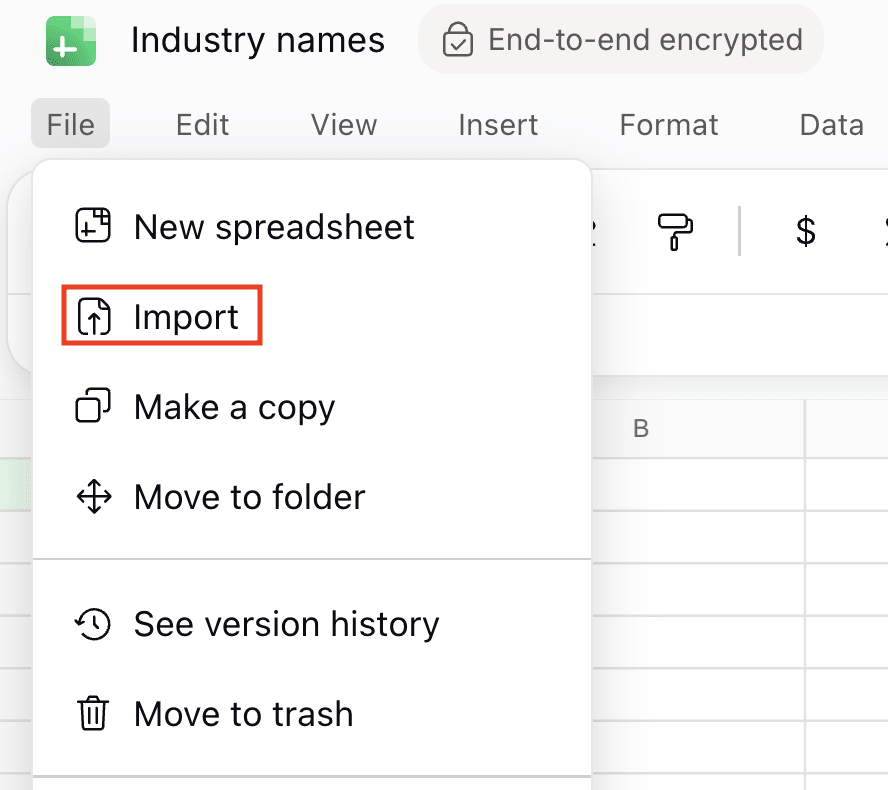888x790 pixels.
Task: Close the File menu by clicking File
Action: click(x=70, y=124)
